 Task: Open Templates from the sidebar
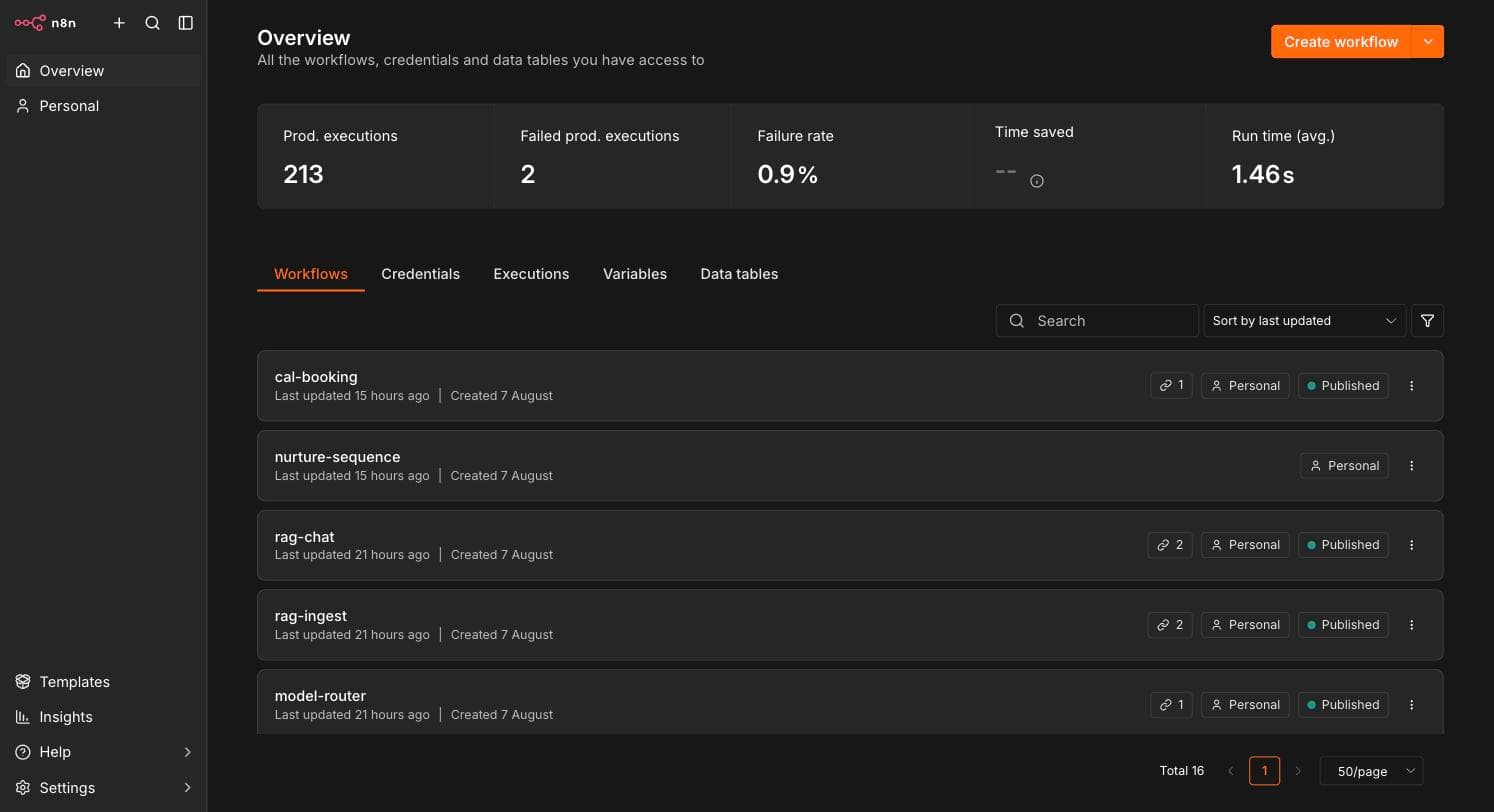[x=103, y=682]
